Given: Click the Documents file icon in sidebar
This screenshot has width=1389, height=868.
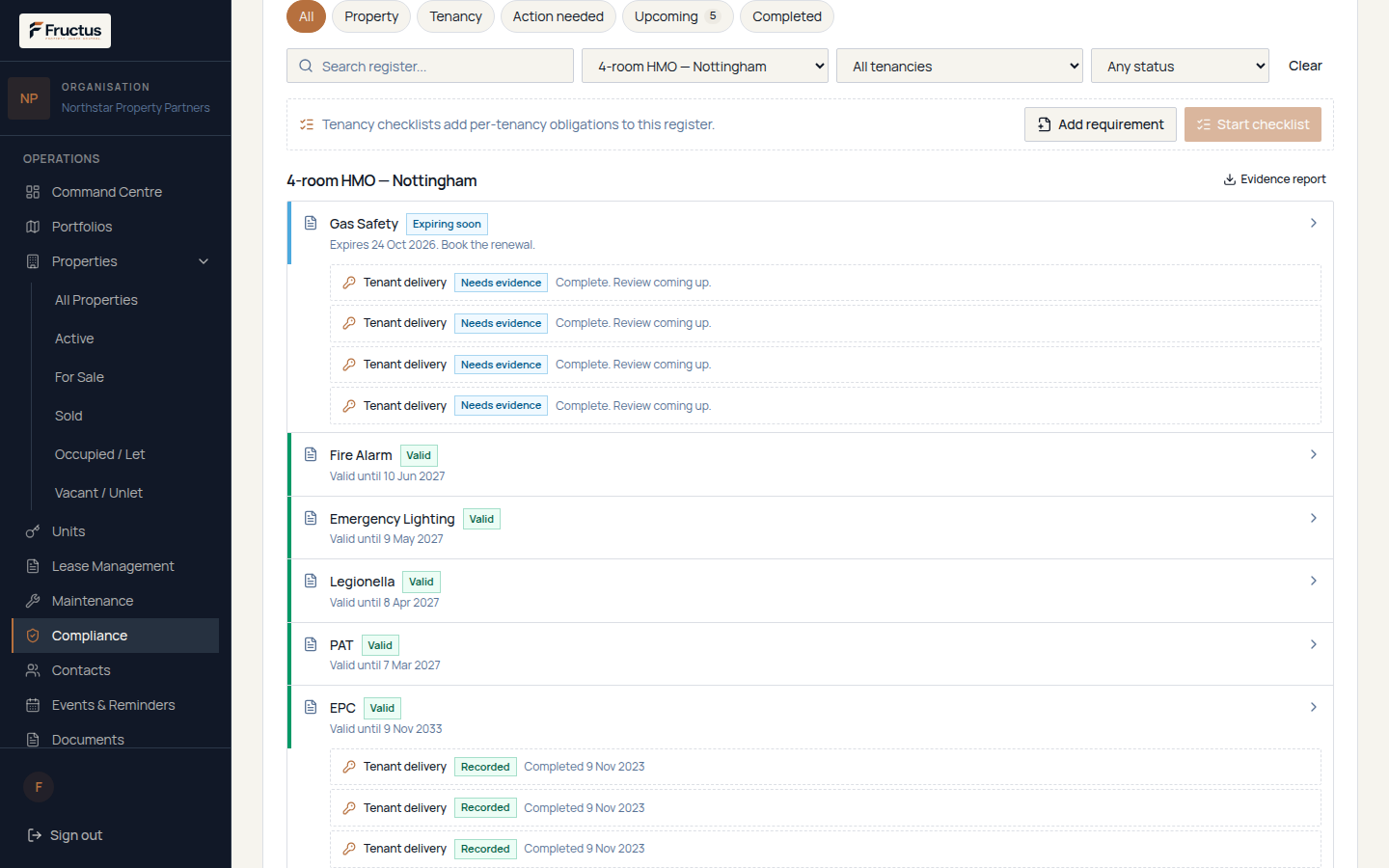Looking at the screenshot, I should 33,740.
